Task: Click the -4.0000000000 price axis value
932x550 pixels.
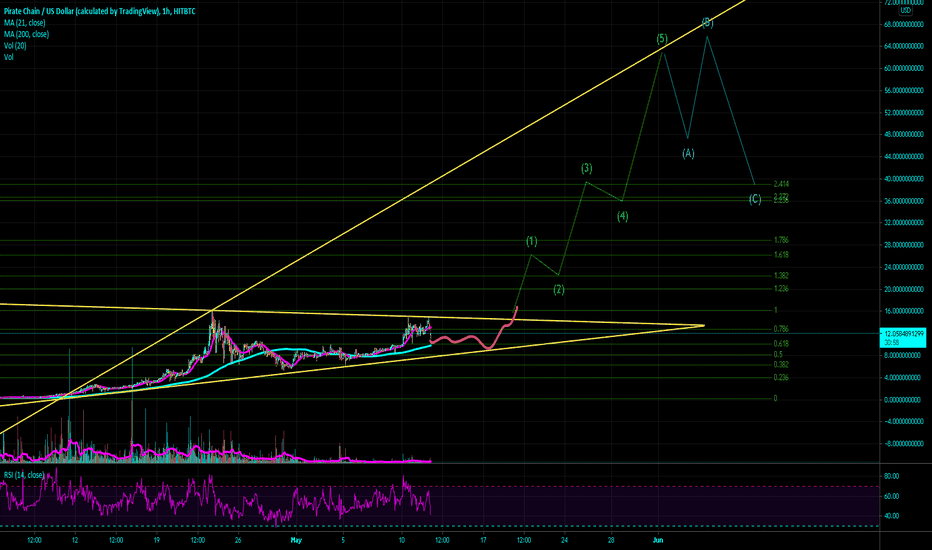Action: click(902, 422)
